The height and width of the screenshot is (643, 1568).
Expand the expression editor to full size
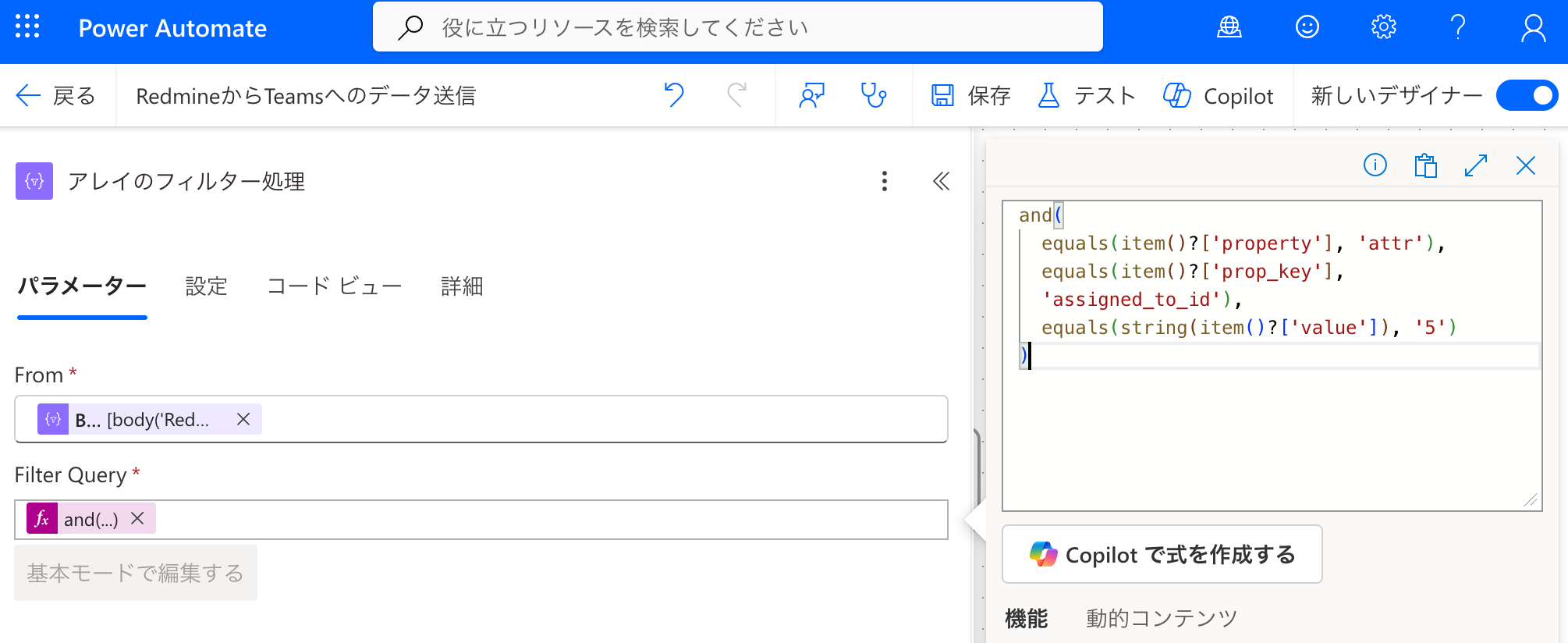click(x=1476, y=165)
